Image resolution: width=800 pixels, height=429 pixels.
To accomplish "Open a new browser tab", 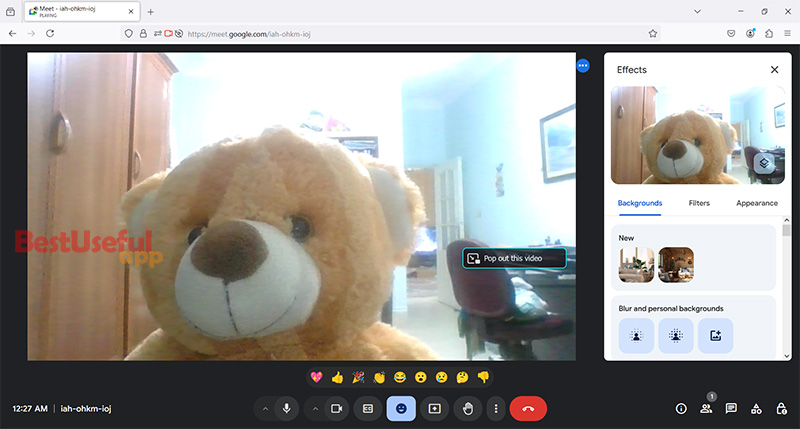I will click(151, 12).
